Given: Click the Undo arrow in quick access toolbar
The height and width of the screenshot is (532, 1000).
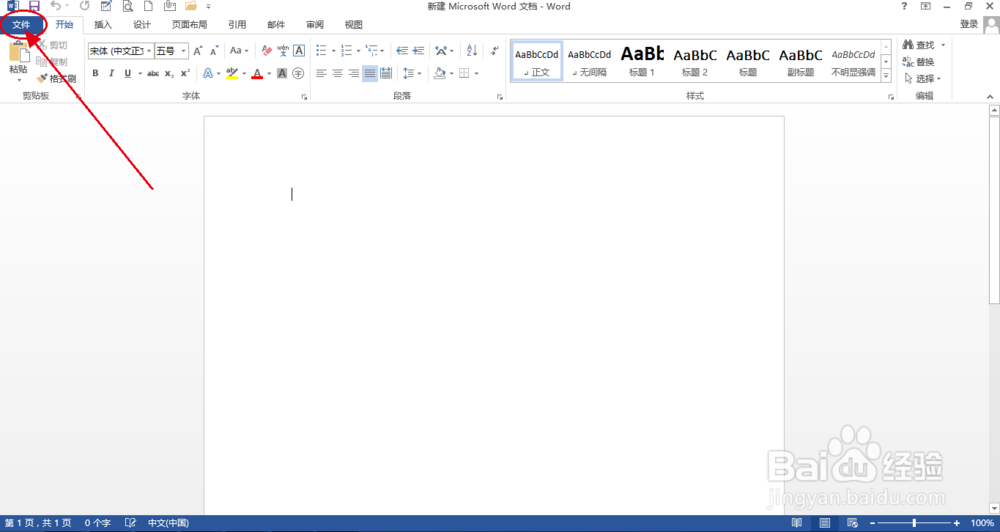Looking at the screenshot, I should (x=55, y=6).
